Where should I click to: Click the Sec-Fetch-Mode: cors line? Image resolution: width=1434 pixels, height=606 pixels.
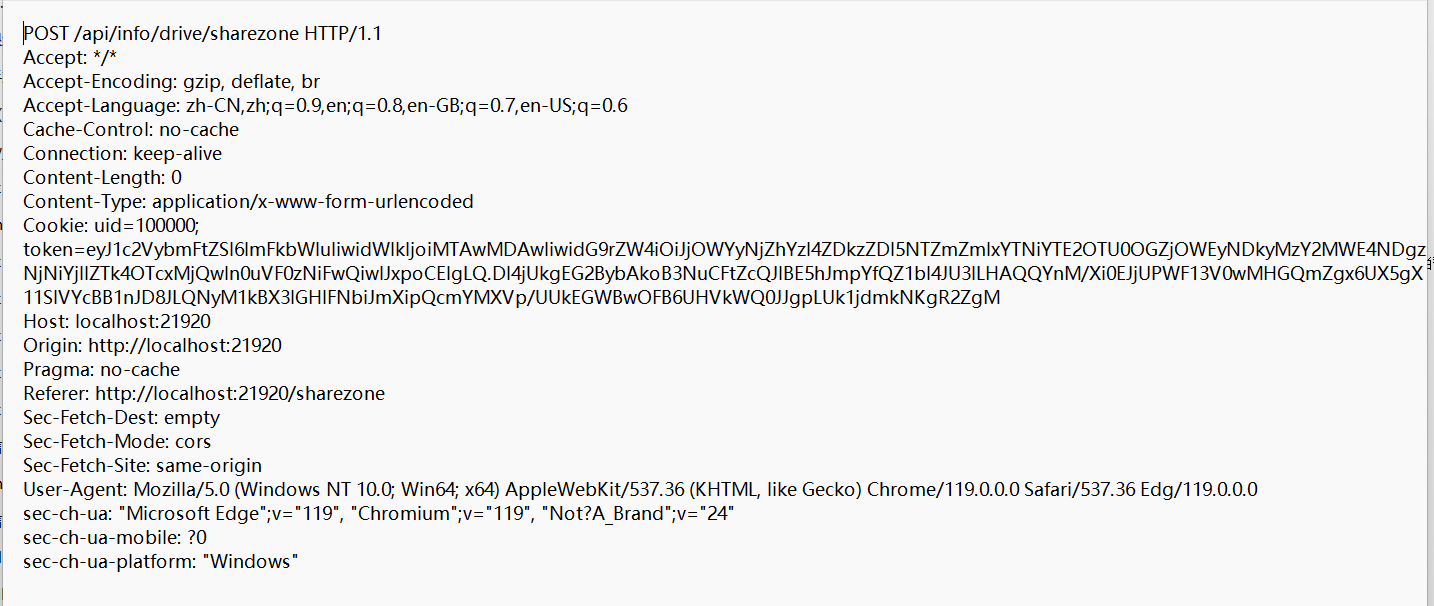[x=117, y=442]
